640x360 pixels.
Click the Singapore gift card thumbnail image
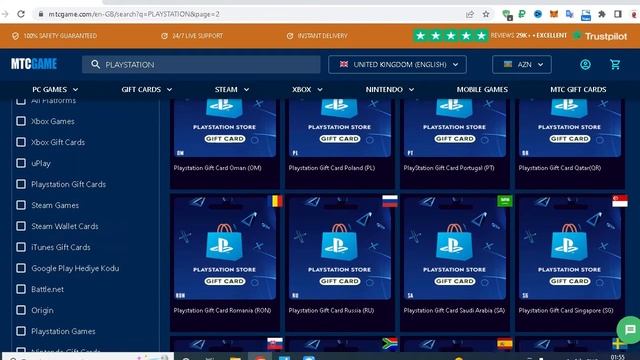570,248
